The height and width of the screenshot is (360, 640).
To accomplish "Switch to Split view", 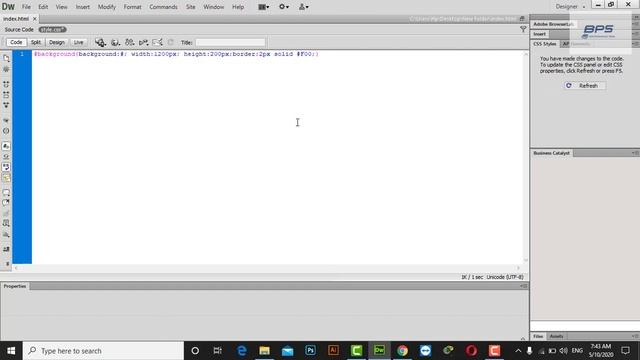I will pos(36,42).
